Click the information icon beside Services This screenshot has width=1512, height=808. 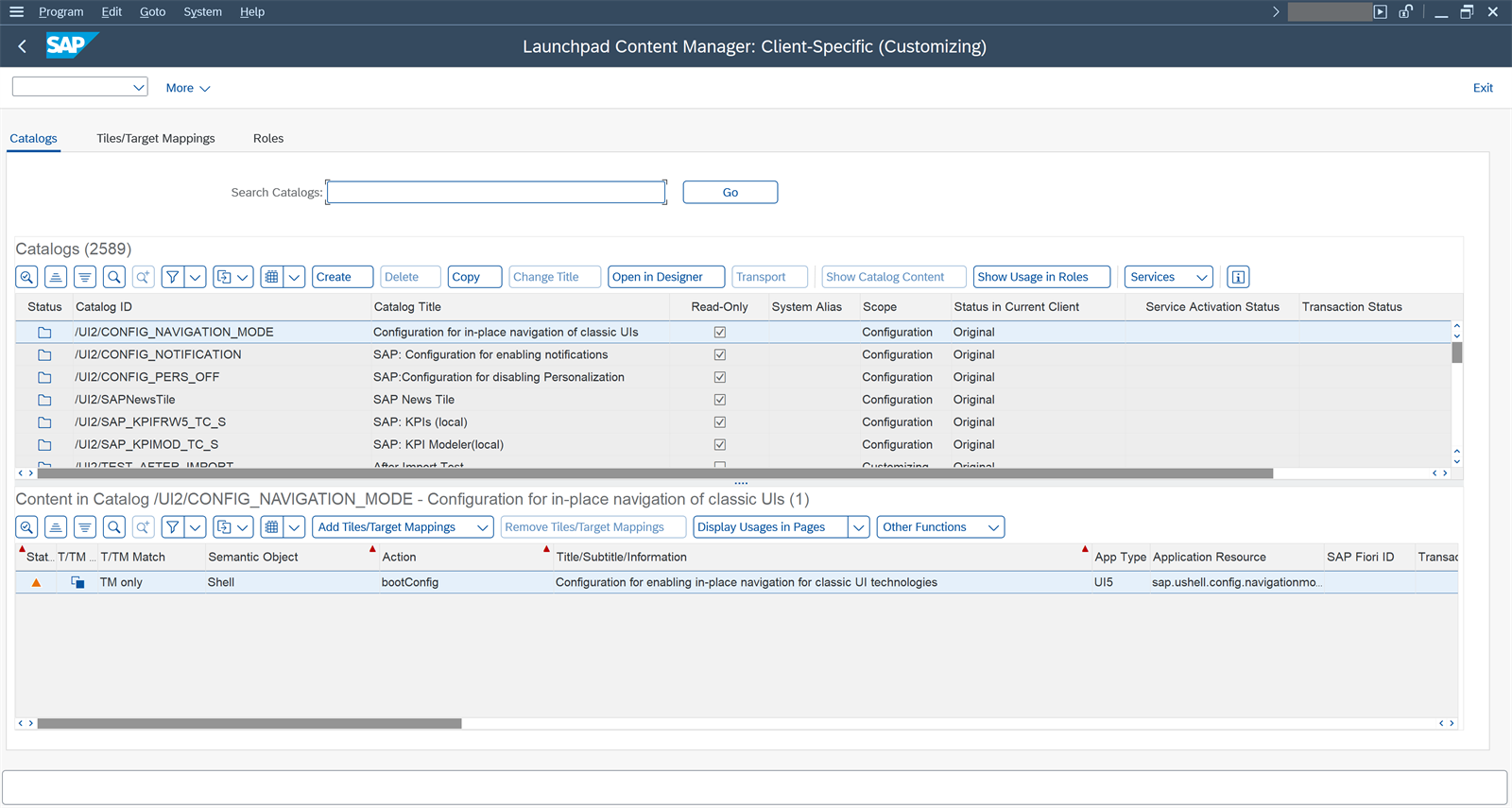tap(1238, 277)
